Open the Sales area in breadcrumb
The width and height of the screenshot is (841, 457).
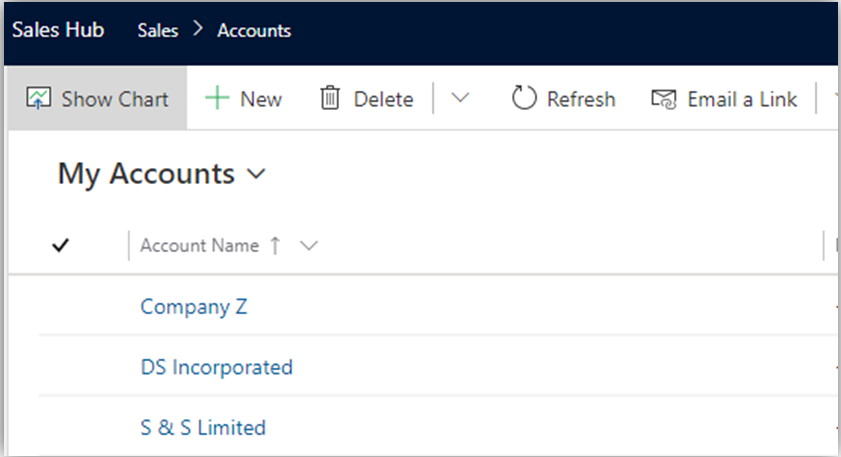click(158, 31)
